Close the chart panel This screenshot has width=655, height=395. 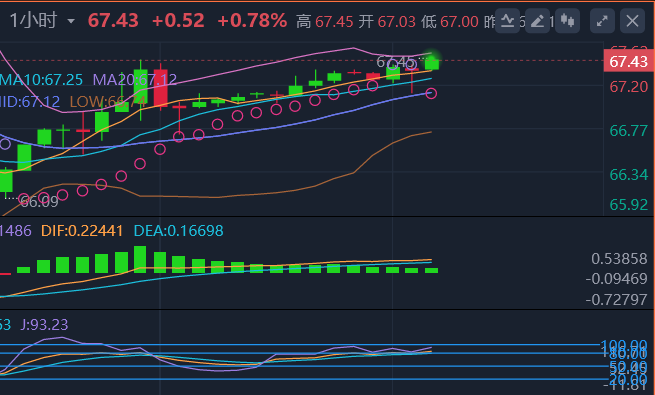point(632,20)
